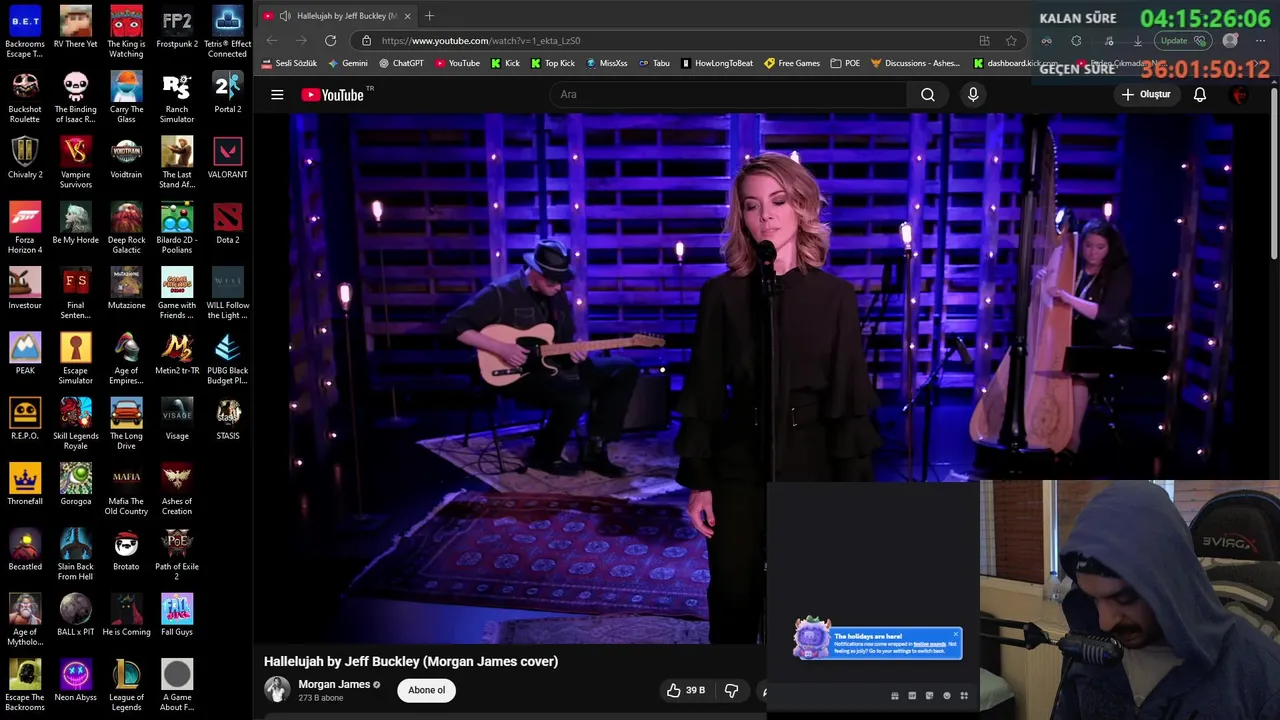Image resolution: width=1280 pixels, height=720 pixels.
Task: Open Portal 2 desktop shortcut
Action: [227, 93]
